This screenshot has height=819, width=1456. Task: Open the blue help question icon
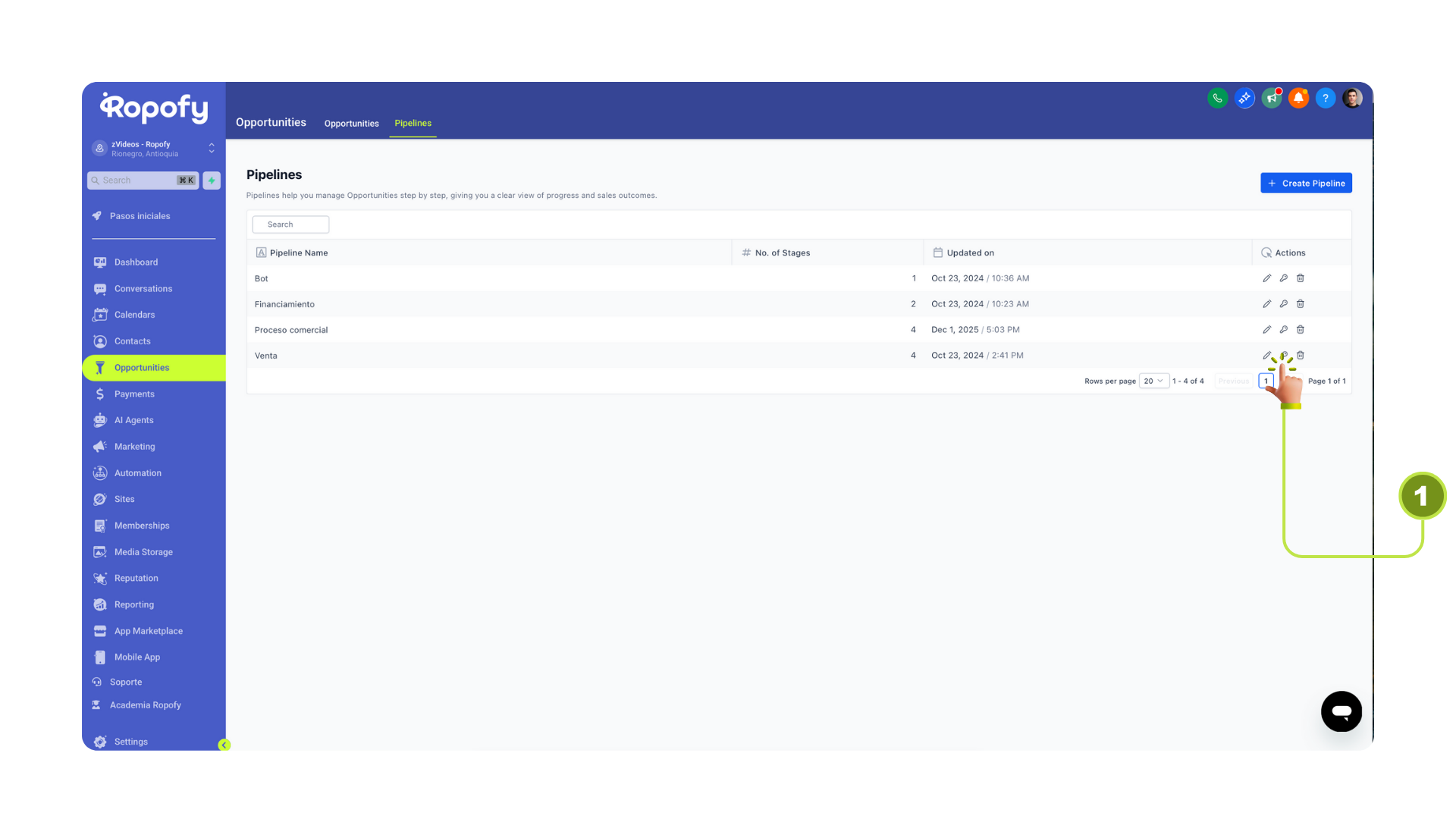click(x=1325, y=98)
